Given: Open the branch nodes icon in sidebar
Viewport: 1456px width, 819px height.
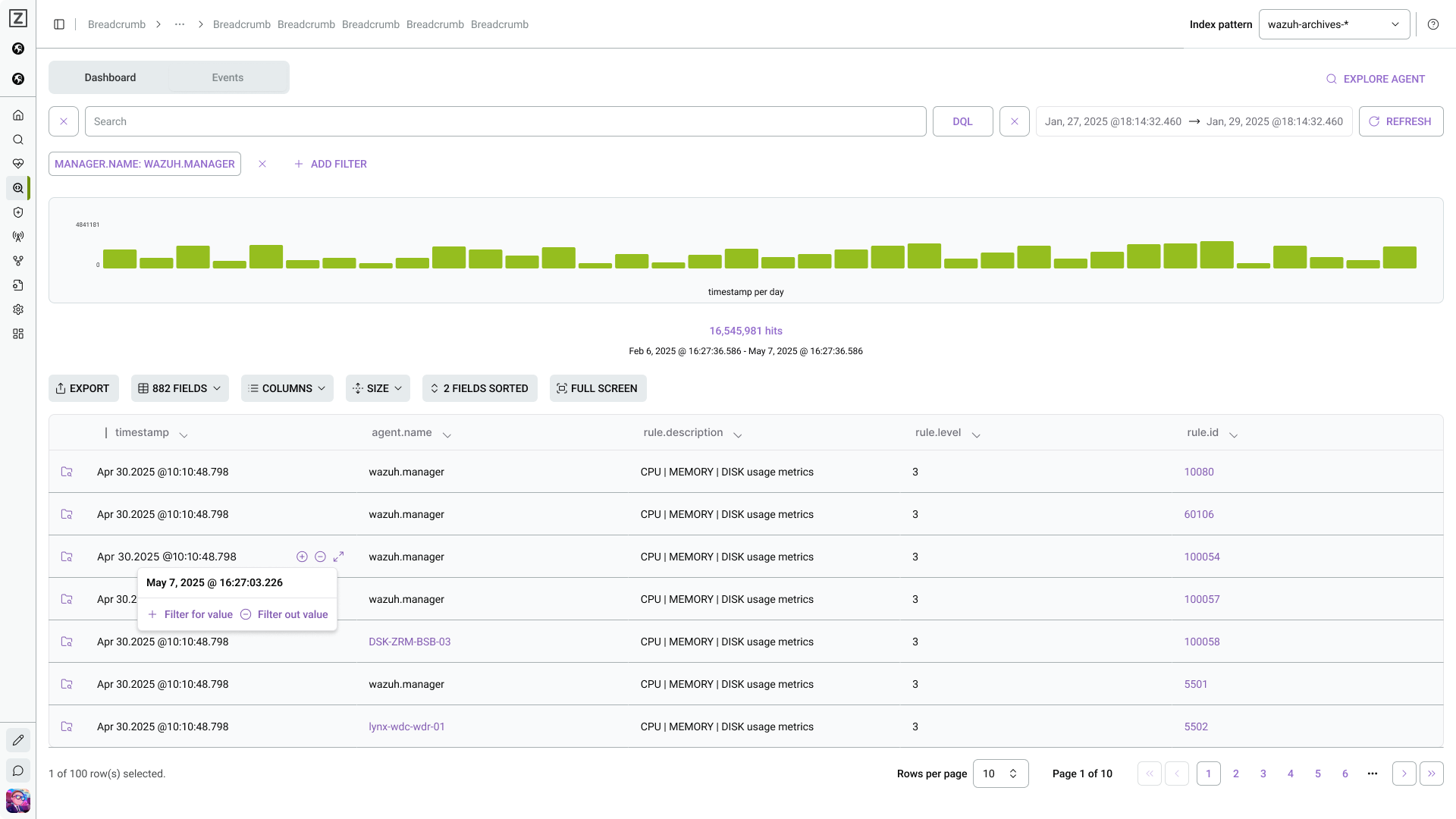Looking at the screenshot, I should pos(18,261).
